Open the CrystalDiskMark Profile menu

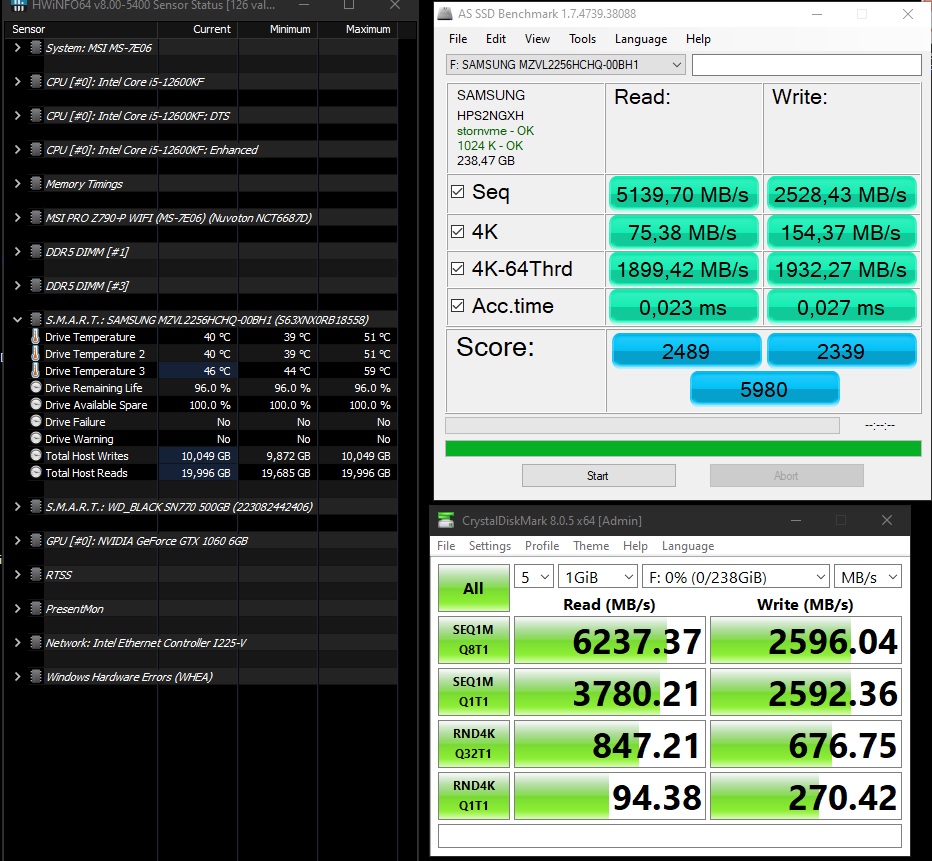pos(541,545)
